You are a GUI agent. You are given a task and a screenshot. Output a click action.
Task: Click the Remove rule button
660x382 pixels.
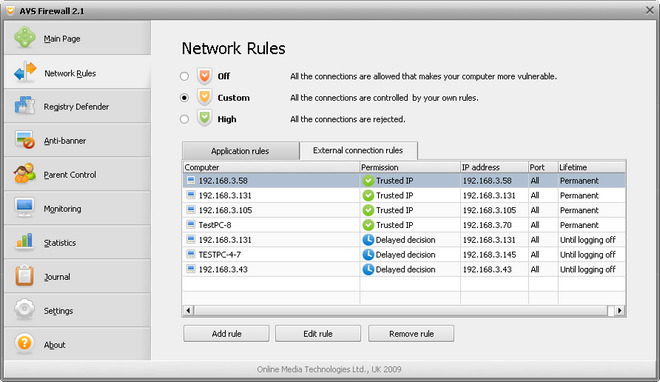point(411,334)
